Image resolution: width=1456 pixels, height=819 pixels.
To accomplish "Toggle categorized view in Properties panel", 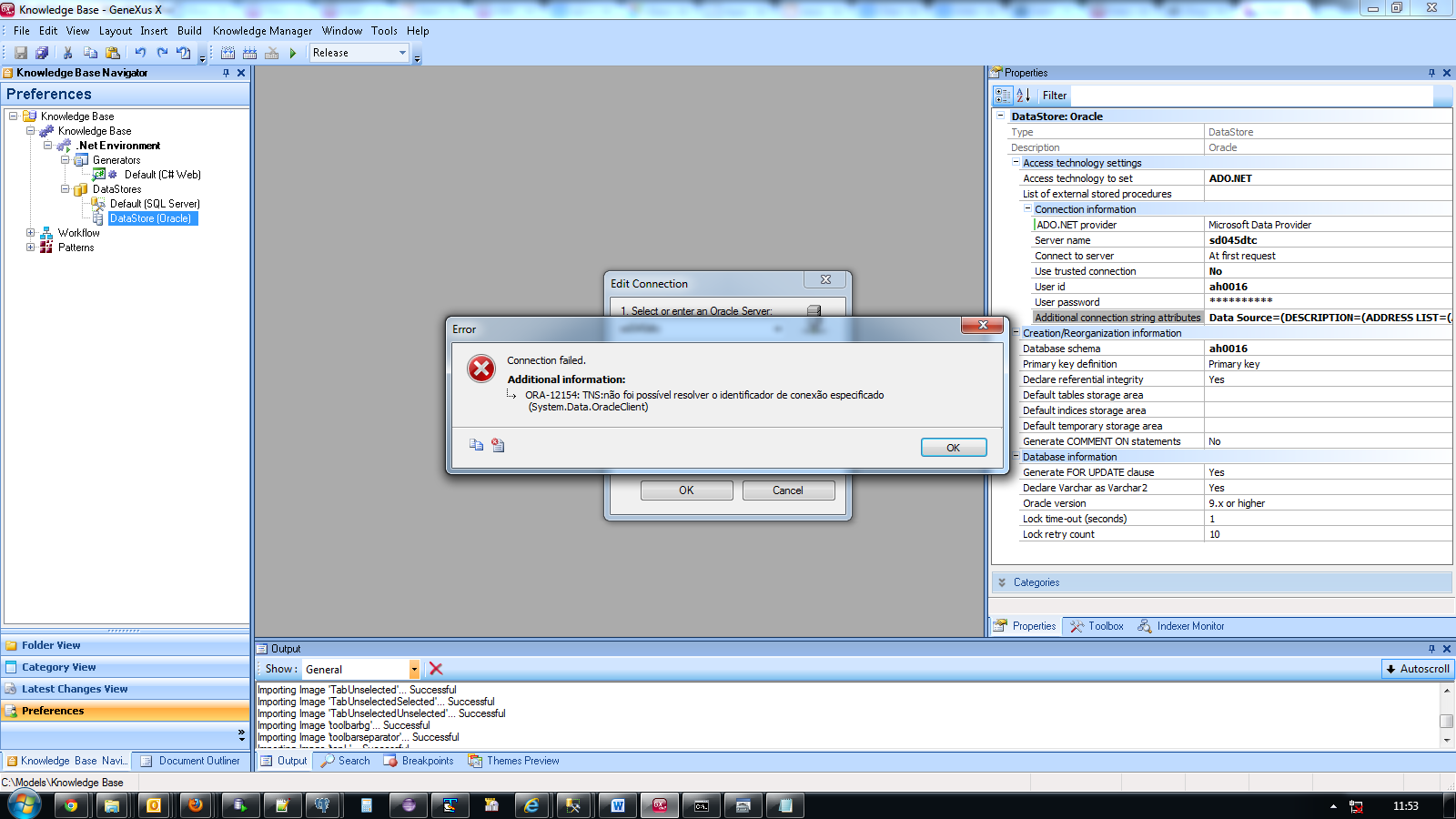I will [x=1003, y=95].
